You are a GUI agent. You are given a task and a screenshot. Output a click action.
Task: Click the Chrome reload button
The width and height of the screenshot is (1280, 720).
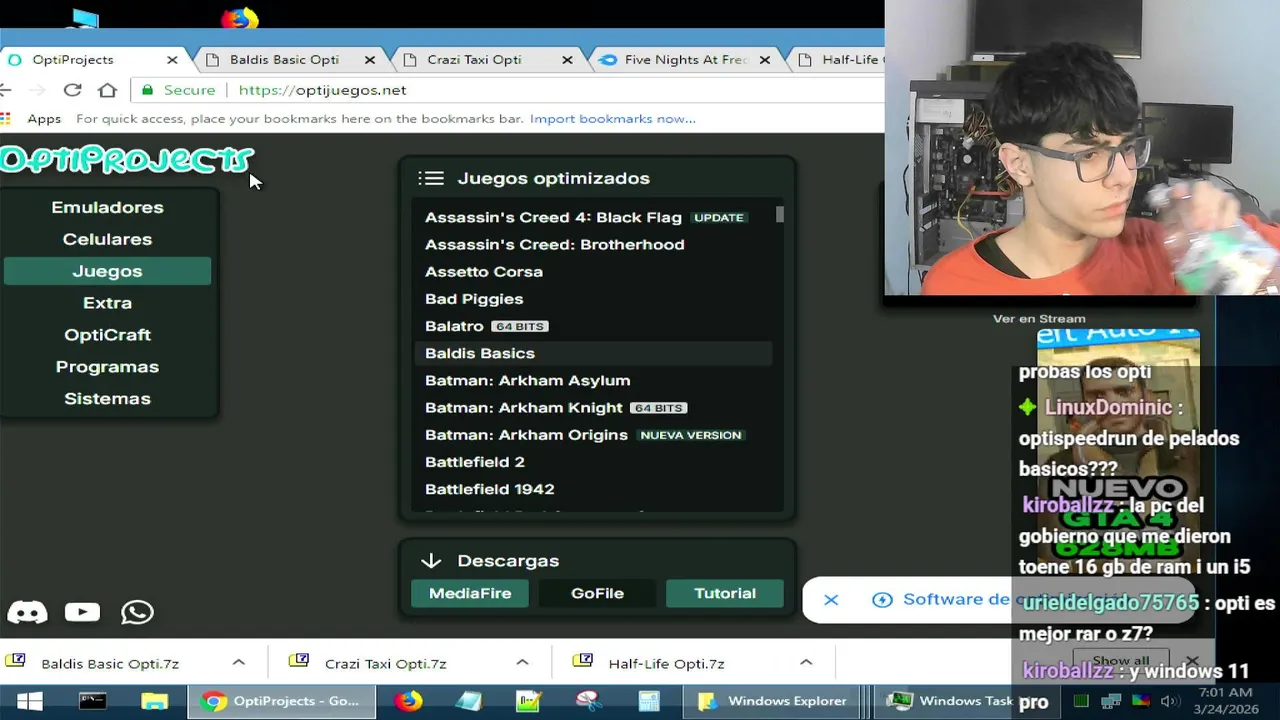coord(72,90)
